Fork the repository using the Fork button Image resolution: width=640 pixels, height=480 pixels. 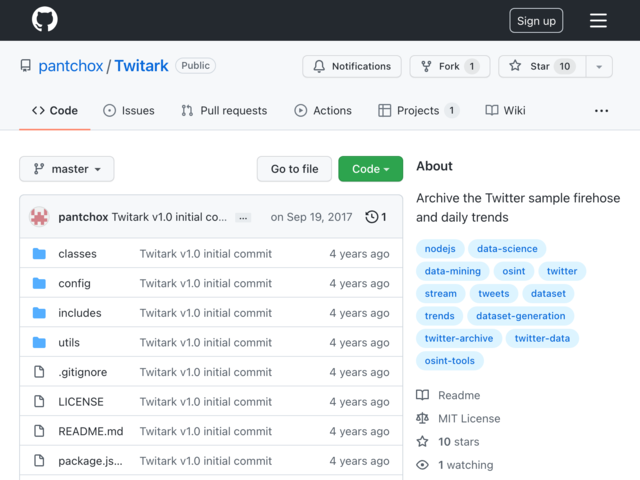450,66
